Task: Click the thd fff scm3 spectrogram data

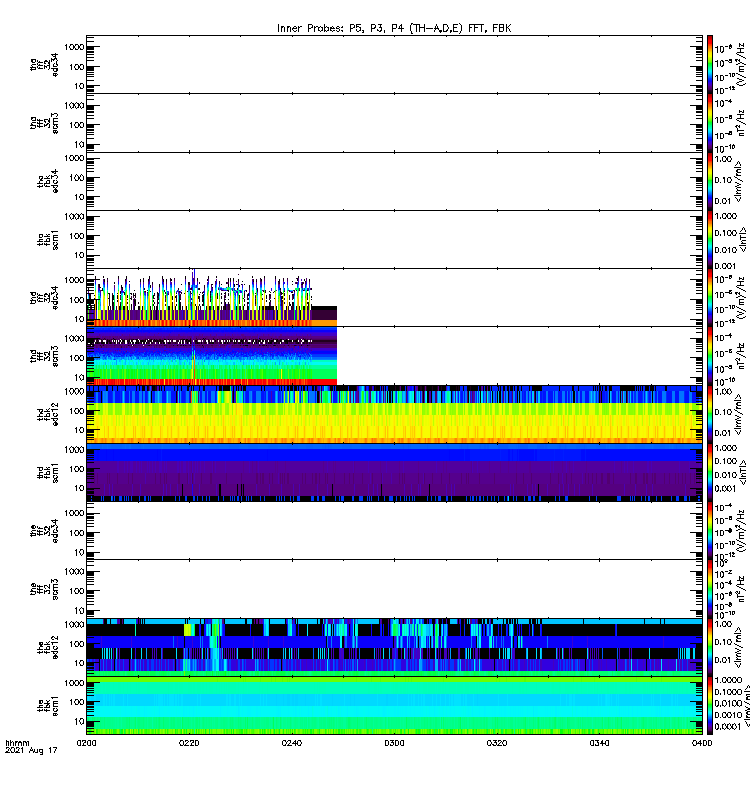Action: coord(212,356)
